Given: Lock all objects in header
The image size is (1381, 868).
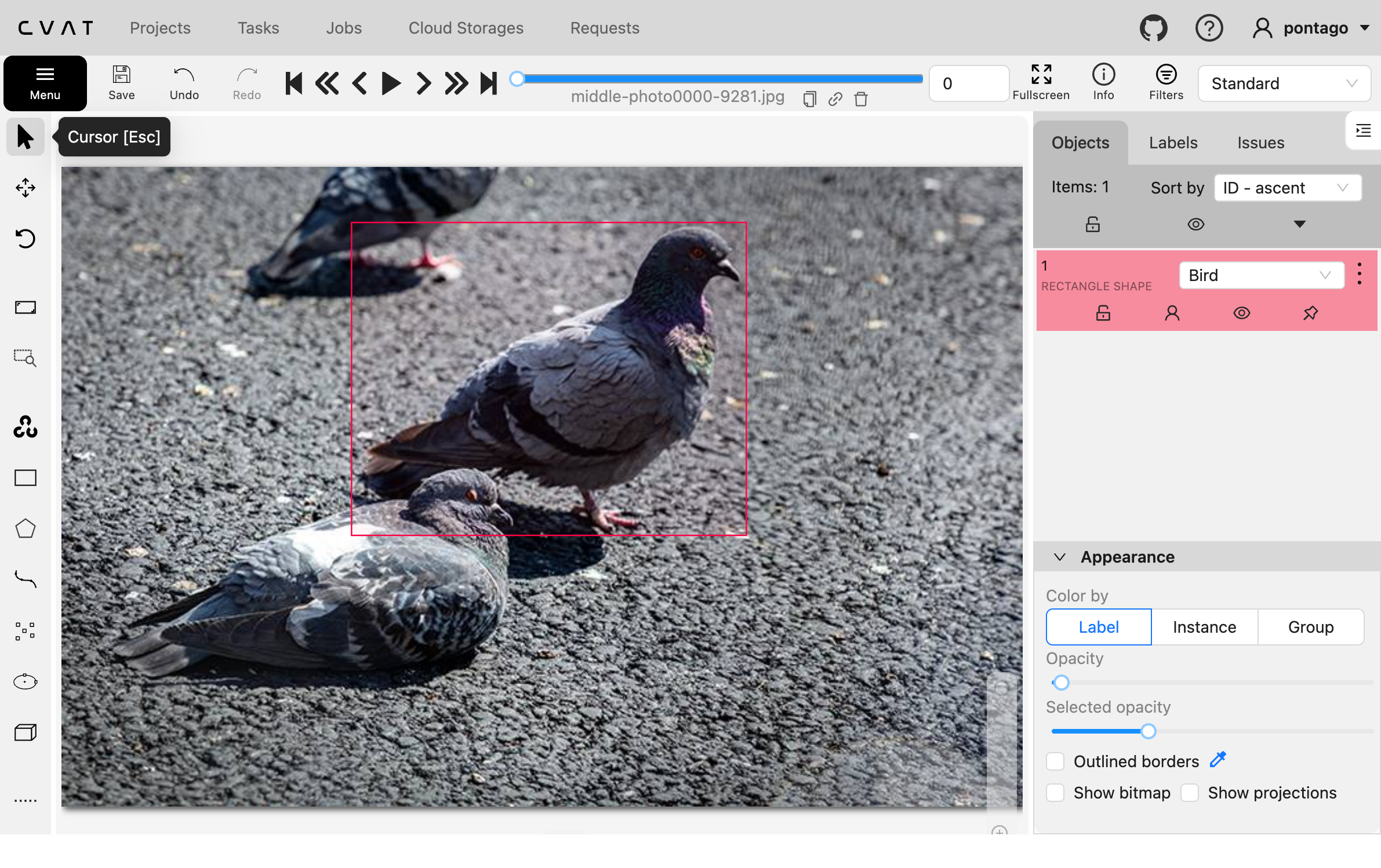Looking at the screenshot, I should 1092,224.
